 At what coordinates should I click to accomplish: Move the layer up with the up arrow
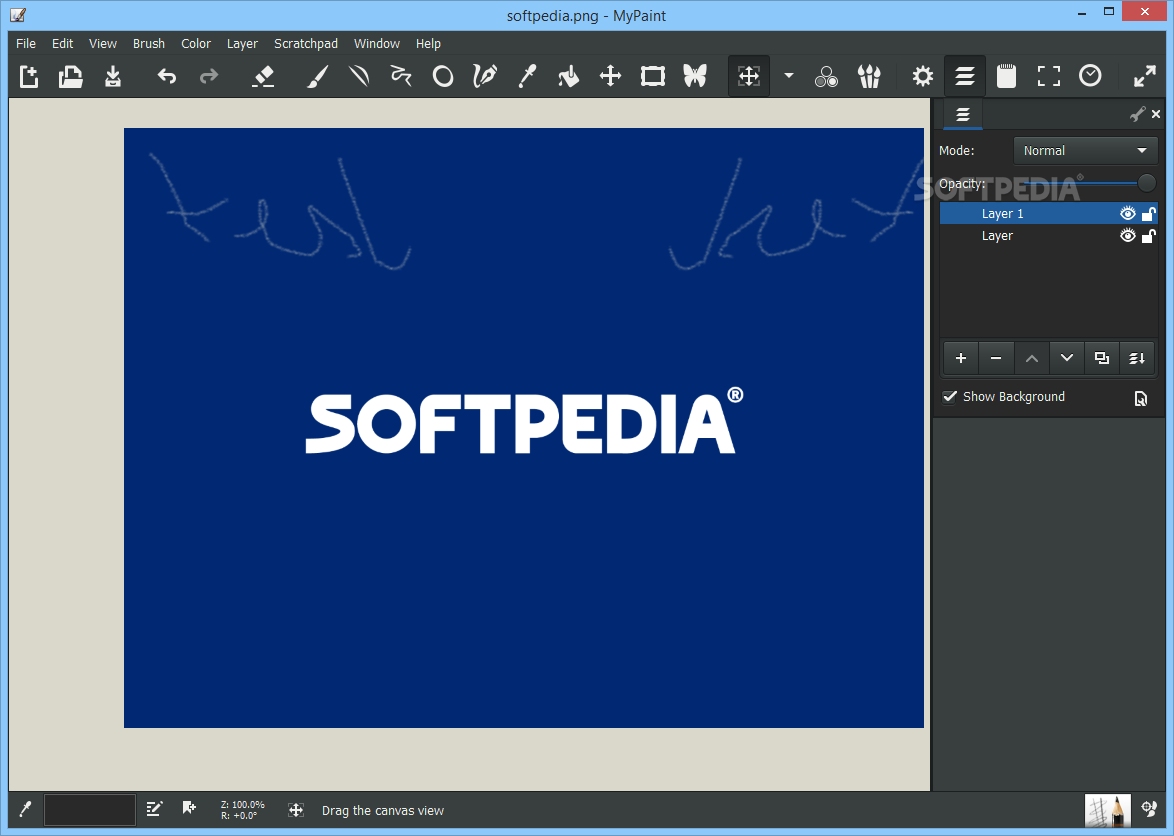[1032, 358]
